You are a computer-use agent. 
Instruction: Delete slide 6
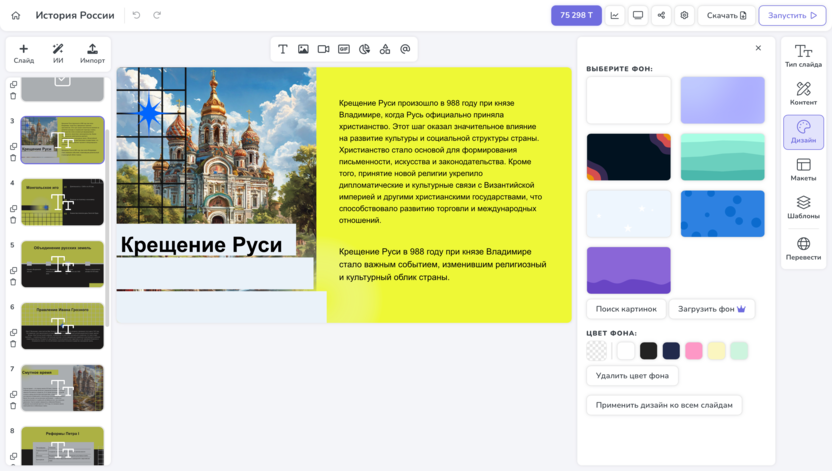pos(13,344)
